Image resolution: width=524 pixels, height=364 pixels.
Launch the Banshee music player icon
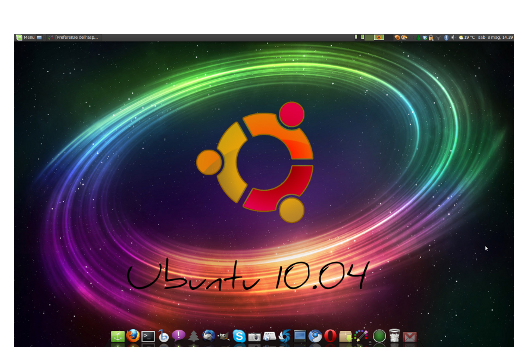pos(163,336)
